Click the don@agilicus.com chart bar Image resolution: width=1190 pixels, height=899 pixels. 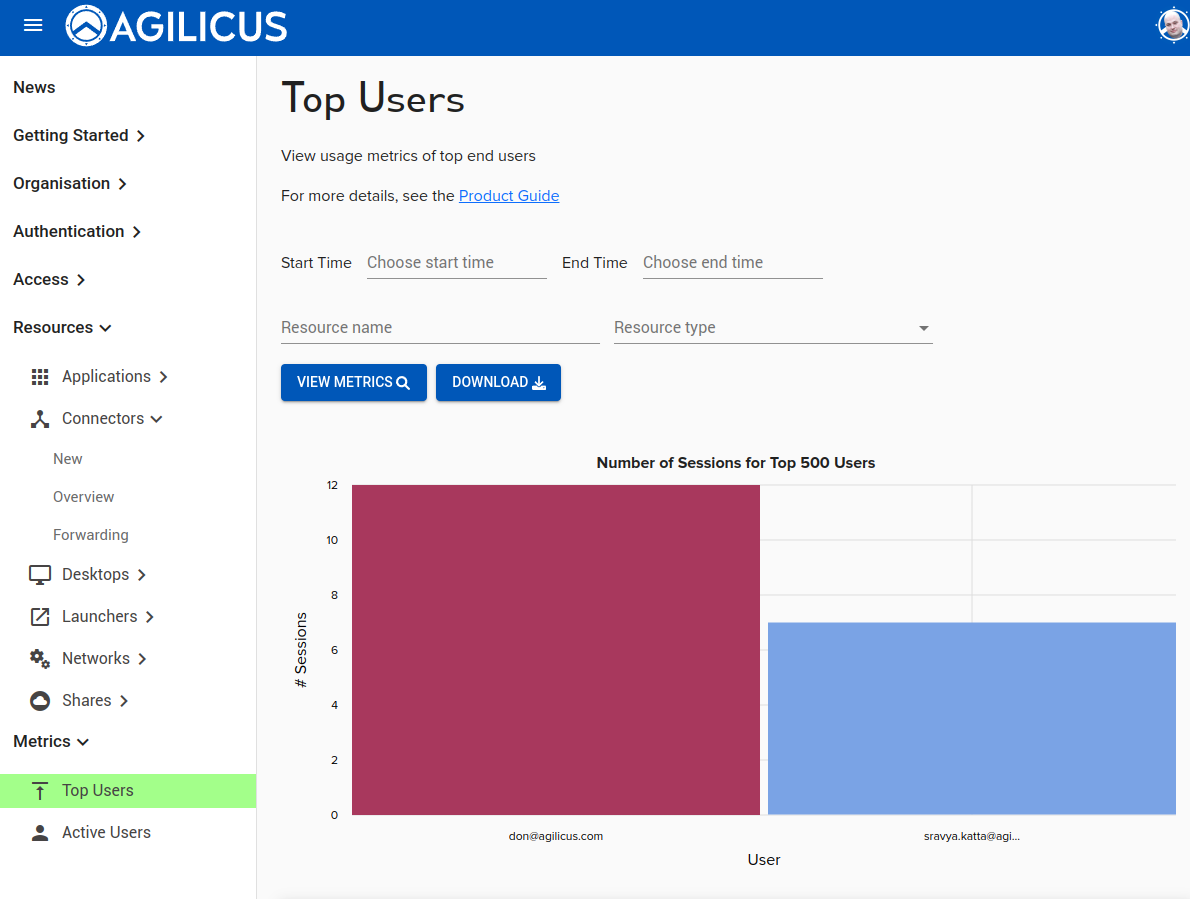coord(555,650)
